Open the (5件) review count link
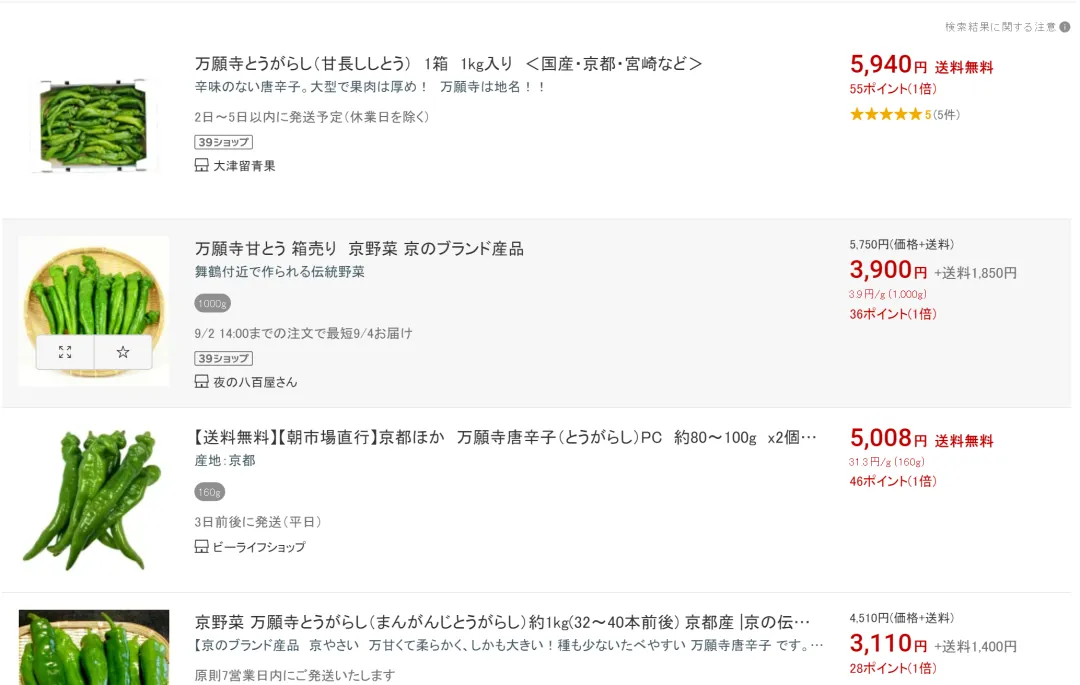This screenshot has width=1080, height=685. [x=946, y=115]
